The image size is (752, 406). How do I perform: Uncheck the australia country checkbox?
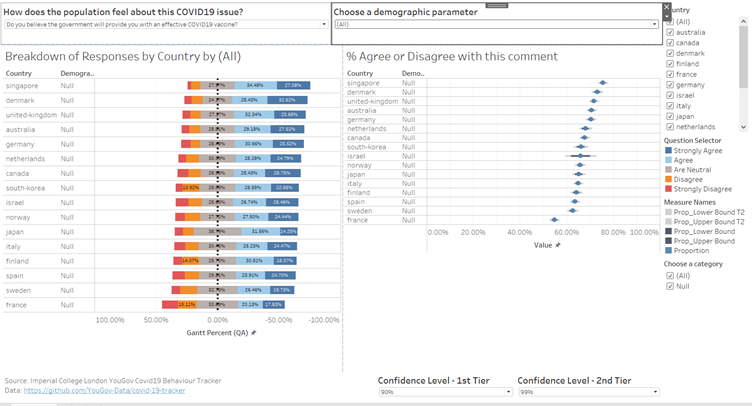point(669,32)
